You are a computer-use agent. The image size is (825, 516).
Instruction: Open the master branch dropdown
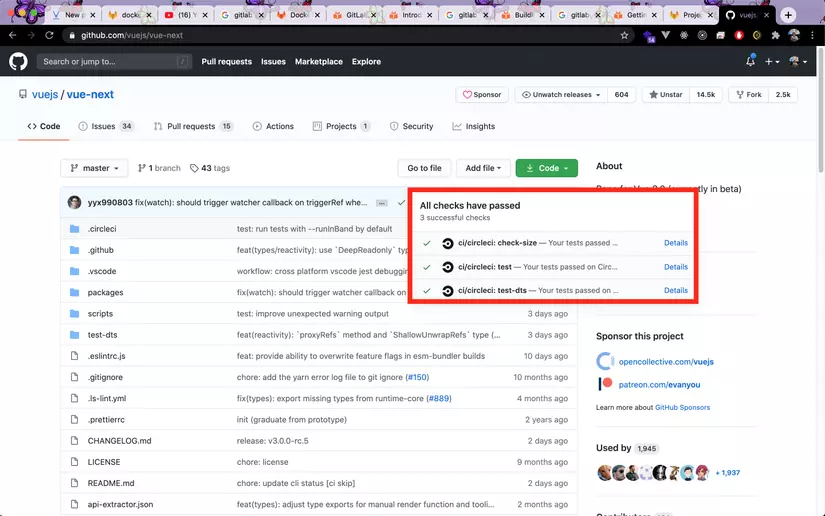pos(94,168)
